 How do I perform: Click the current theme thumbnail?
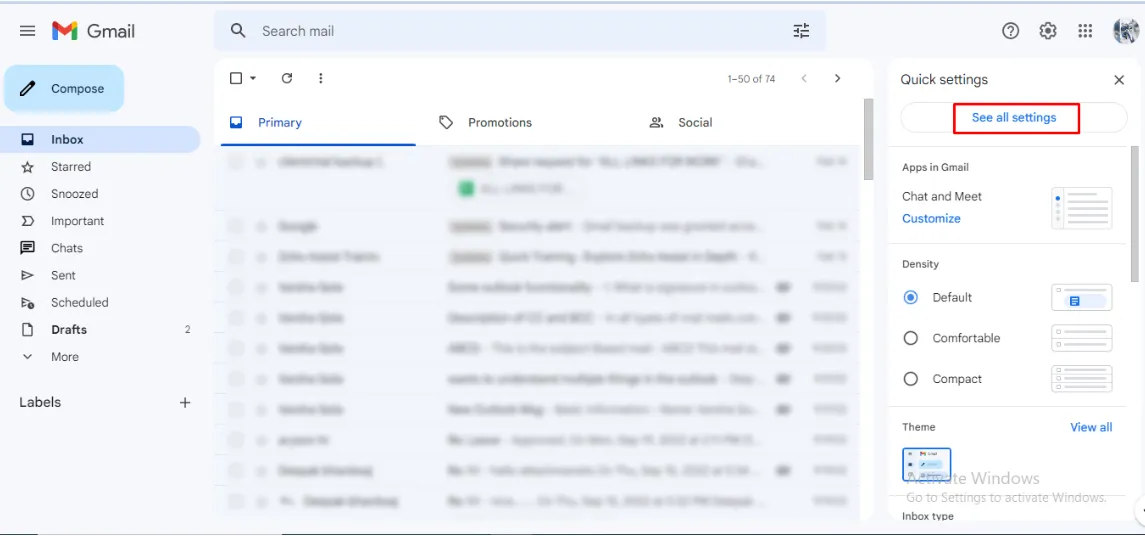point(927,464)
